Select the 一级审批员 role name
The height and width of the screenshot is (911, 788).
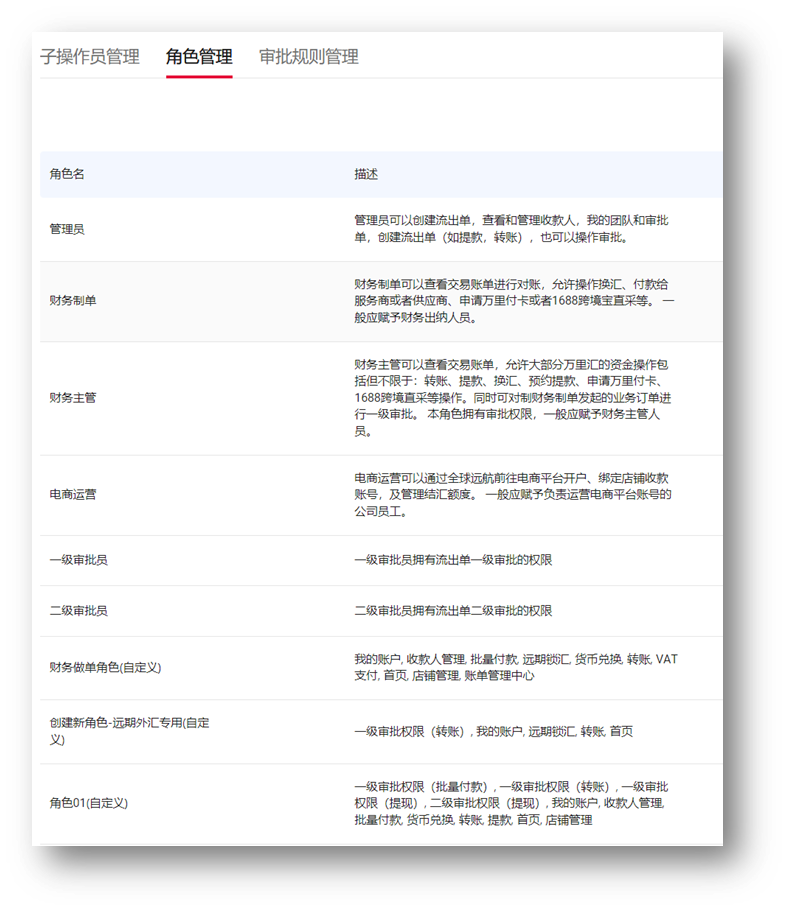pos(79,560)
